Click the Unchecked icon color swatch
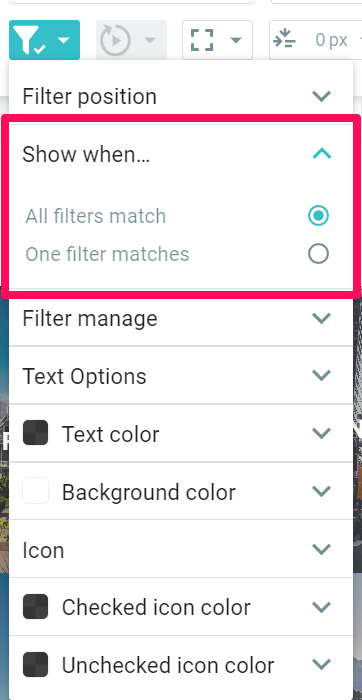Image resolution: width=362 pixels, height=700 pixels. (35, 665)
